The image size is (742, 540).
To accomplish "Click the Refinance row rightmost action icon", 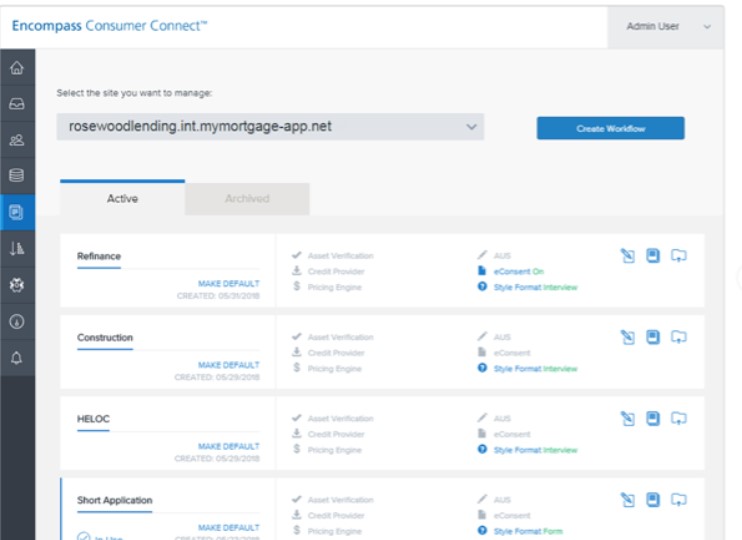I will coord(679,256).
